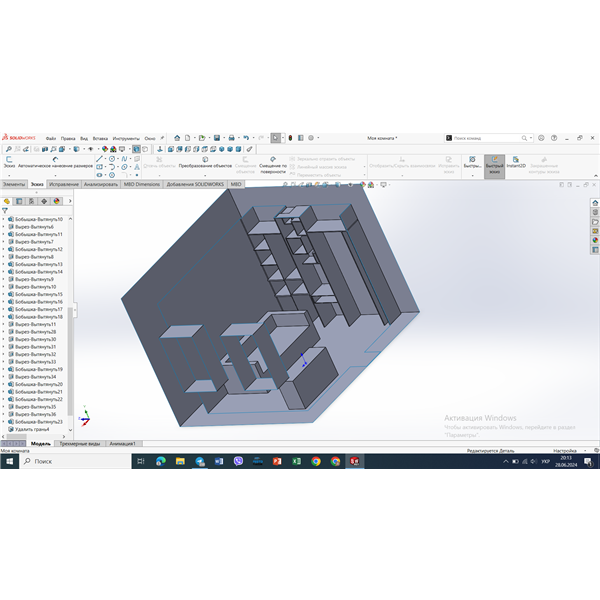Viewport: 600px width, 600px height.
Task: Undo the last action with the Undo arrow
Action: [246, 138]
